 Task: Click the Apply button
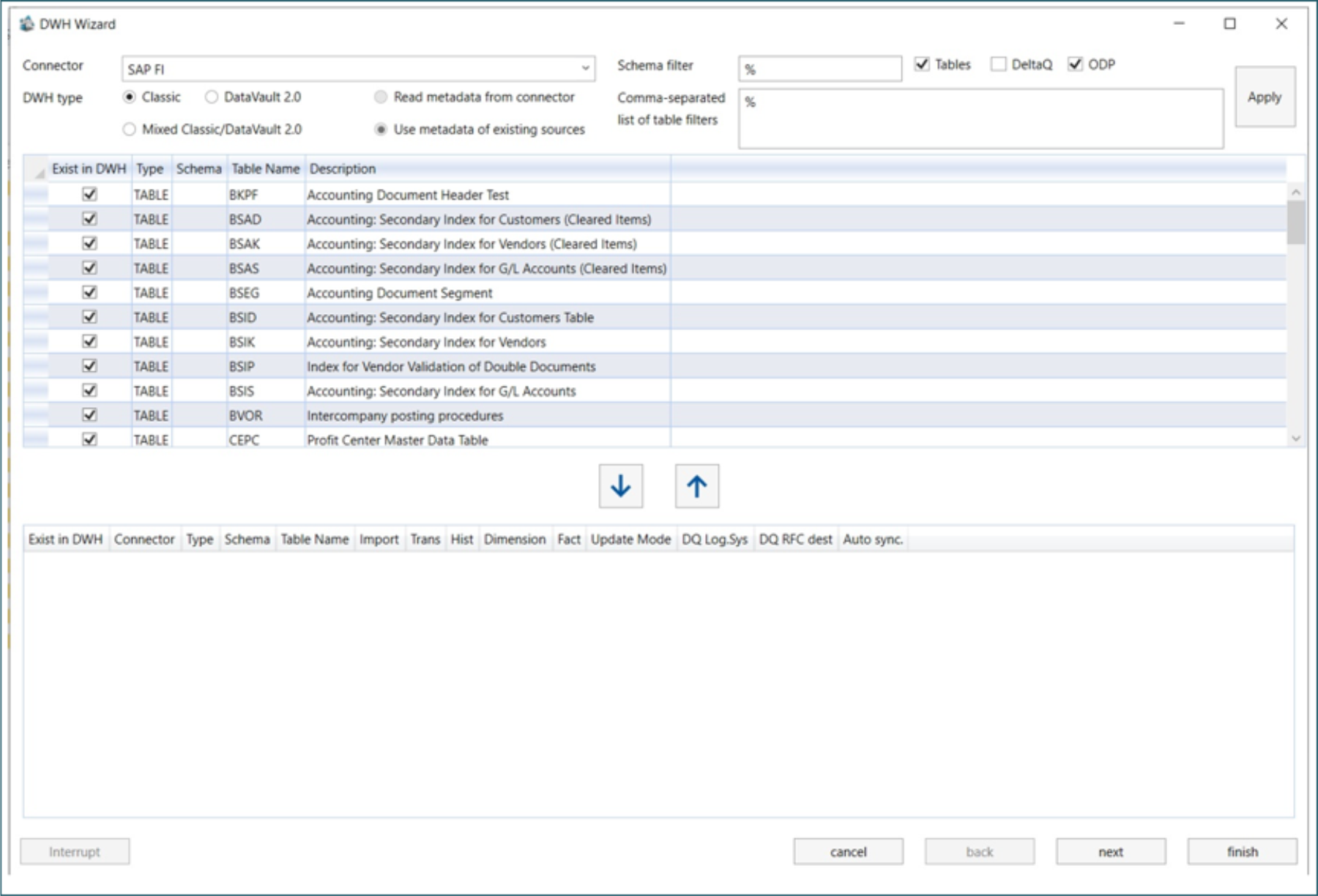(x=1265, y=97)
